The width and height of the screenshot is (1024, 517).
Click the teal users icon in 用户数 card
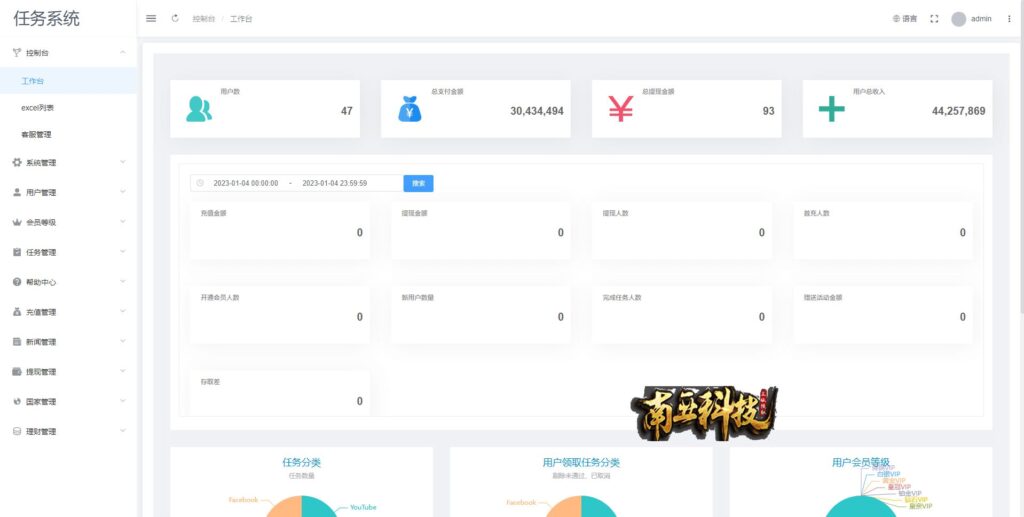199,109
